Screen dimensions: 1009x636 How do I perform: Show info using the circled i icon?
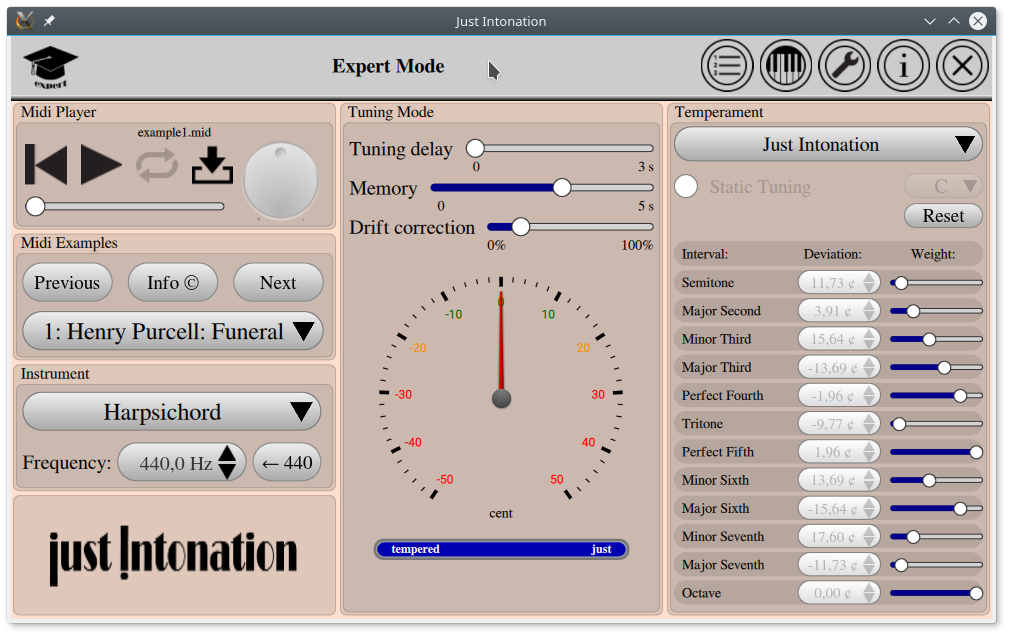coord(904,67)
